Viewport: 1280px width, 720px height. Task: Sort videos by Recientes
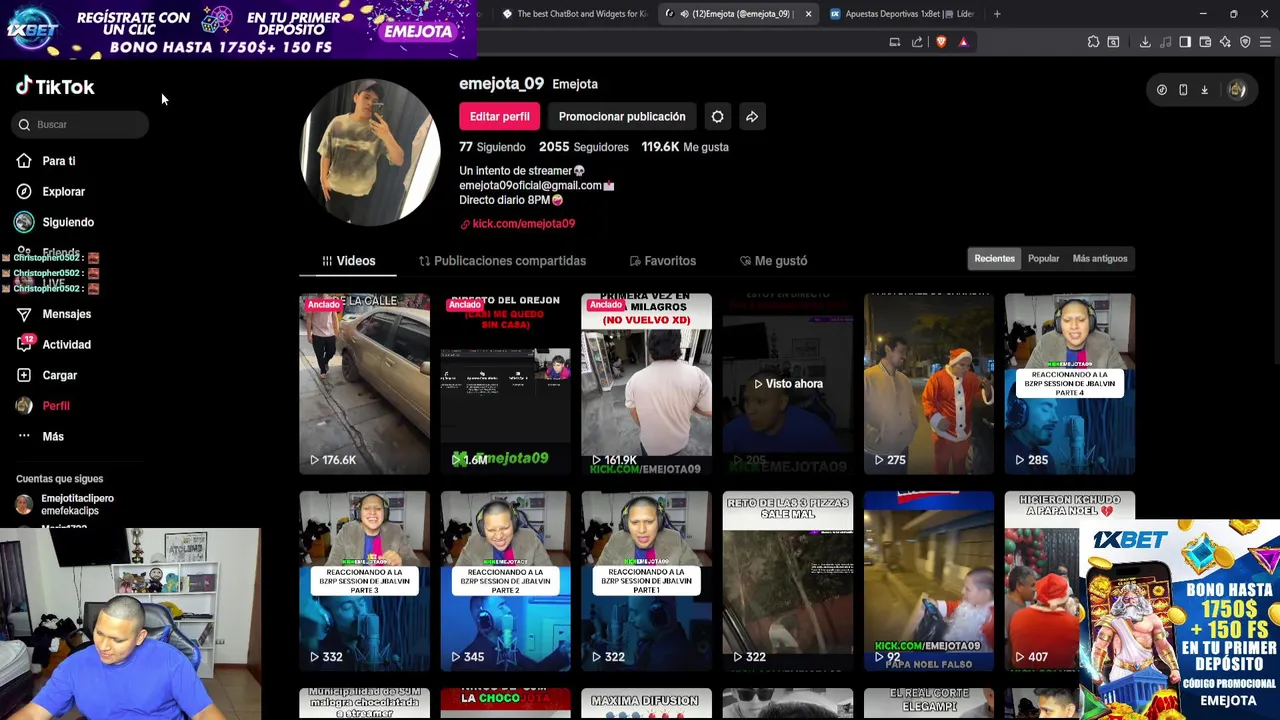994,258
